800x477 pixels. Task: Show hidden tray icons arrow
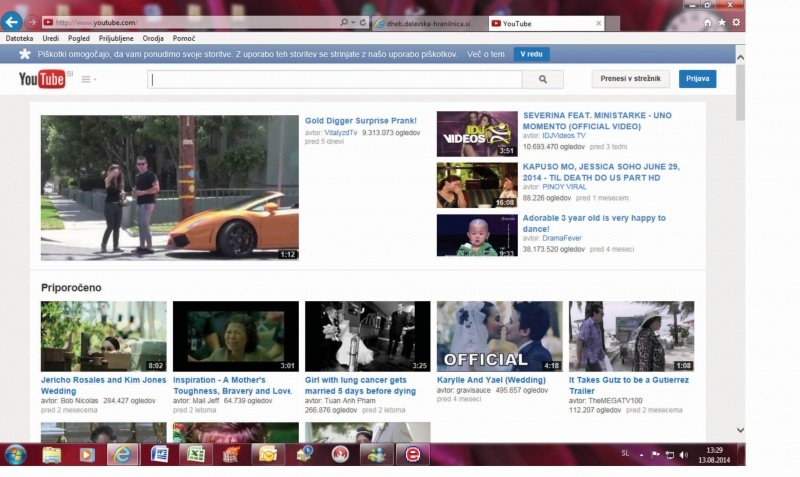click(x=641, y=455)
